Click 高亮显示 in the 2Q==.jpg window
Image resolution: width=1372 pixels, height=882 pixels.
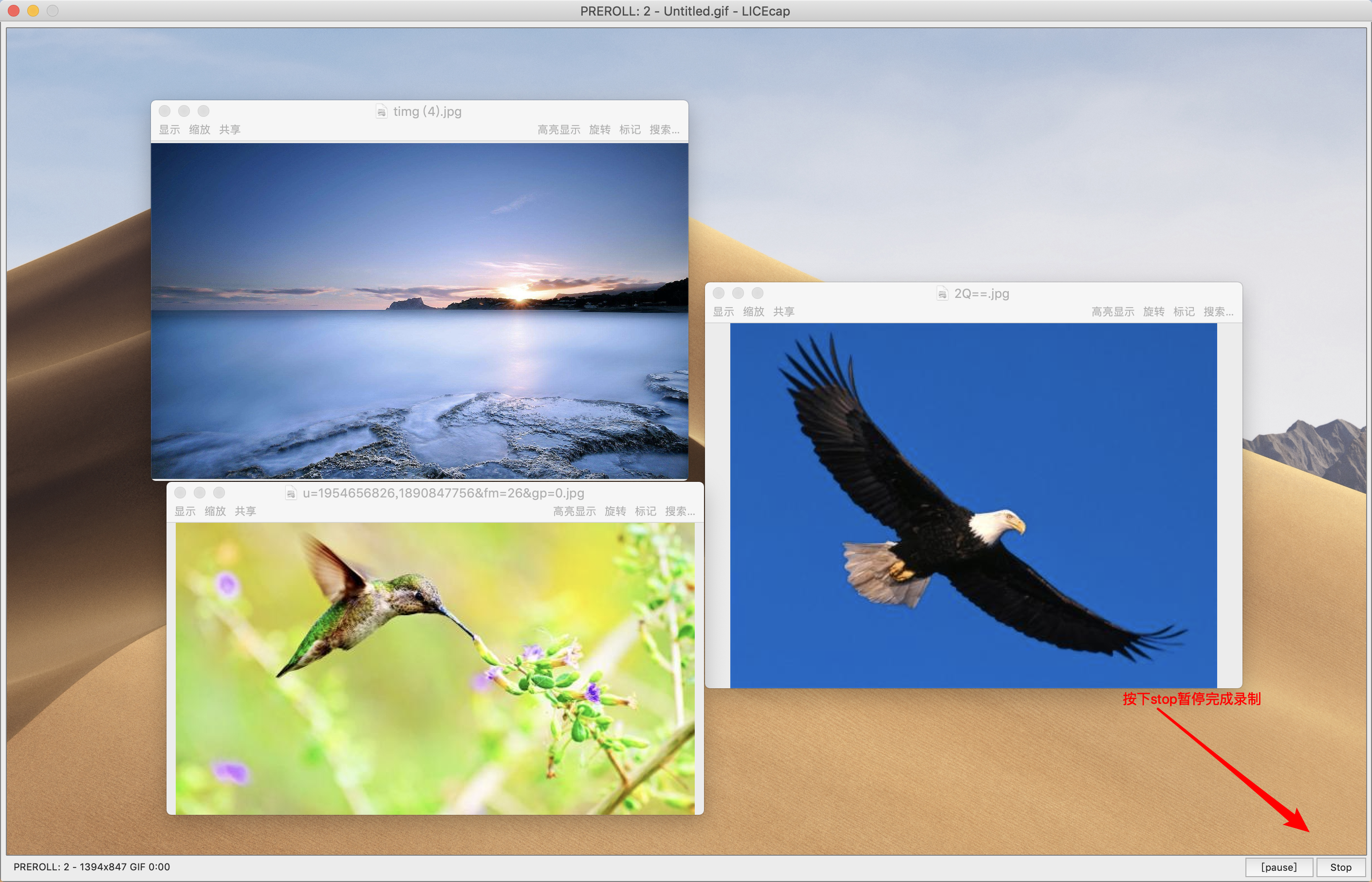point(1112,312)
